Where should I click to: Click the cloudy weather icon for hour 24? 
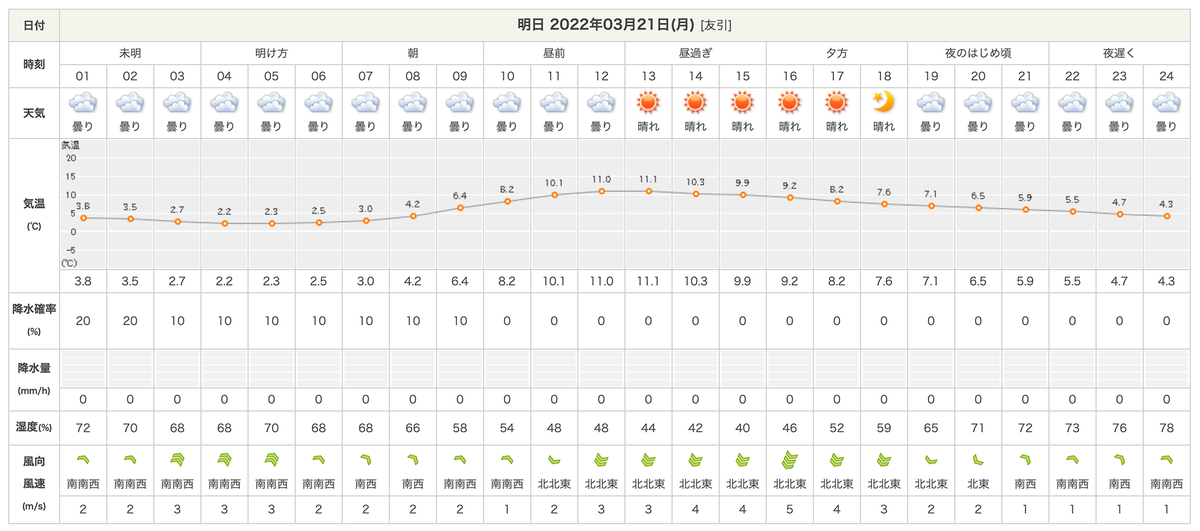point(1166,102)
